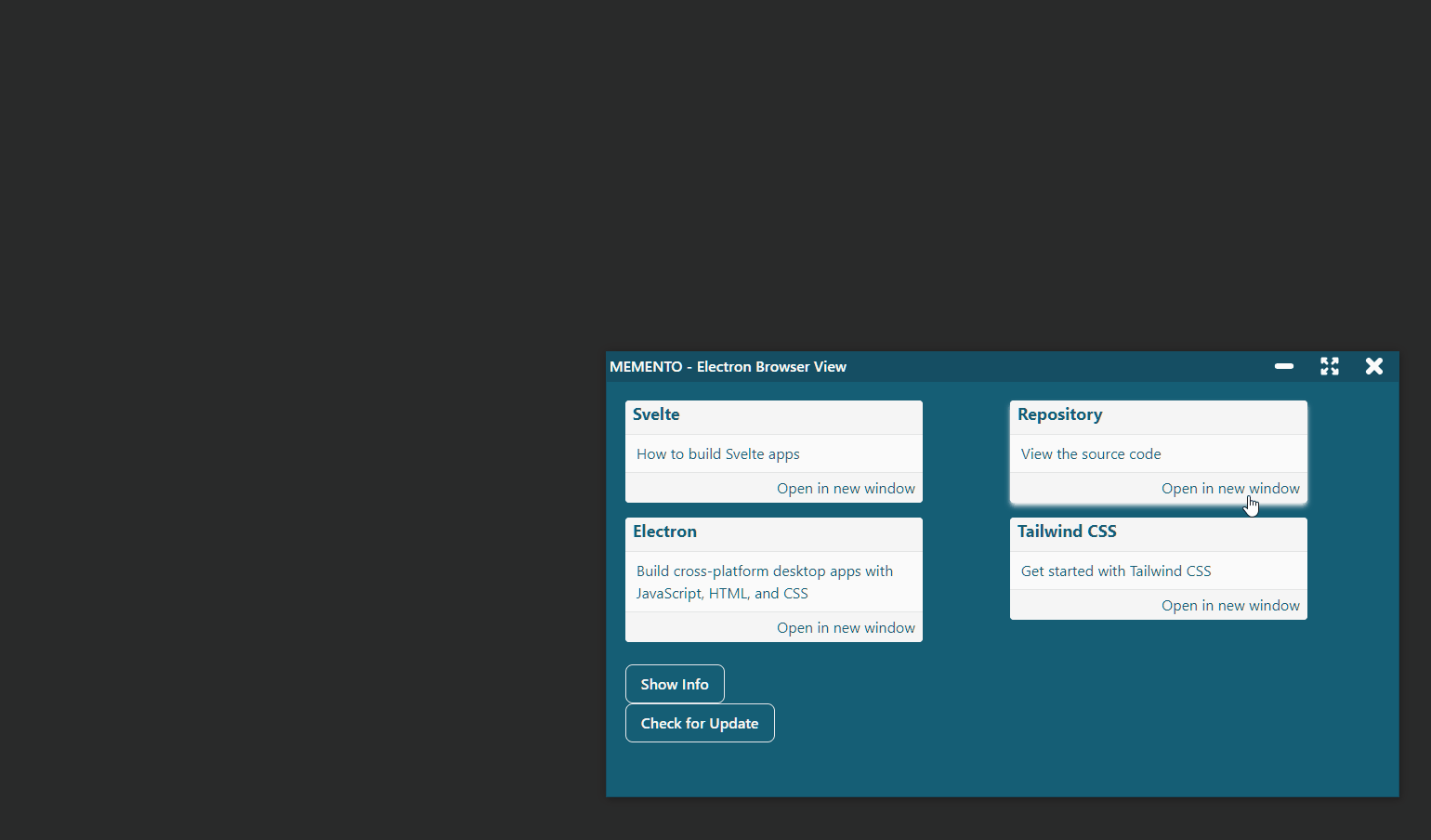Click 'How to build Svelte apps' text
Screen dimensions: 1431x840
[x=718, y=454]
